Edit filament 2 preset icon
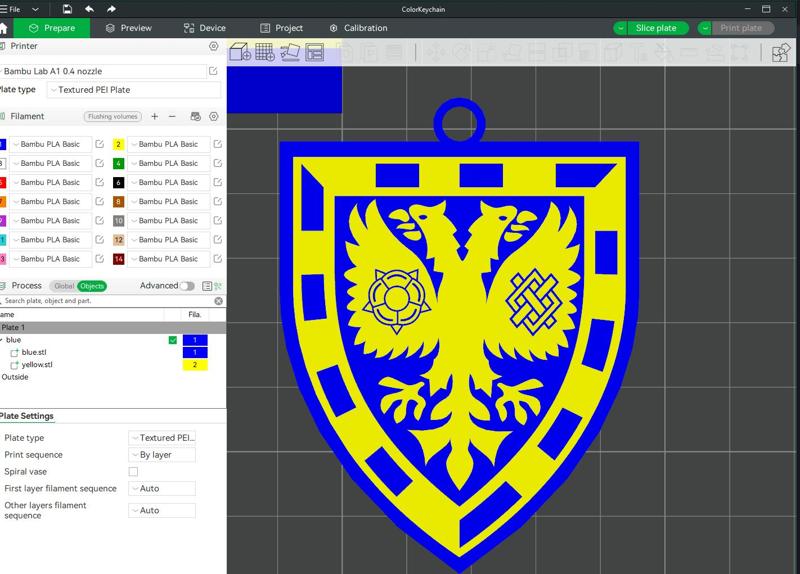This screenshot has height=574, width=800. [218, 144]
